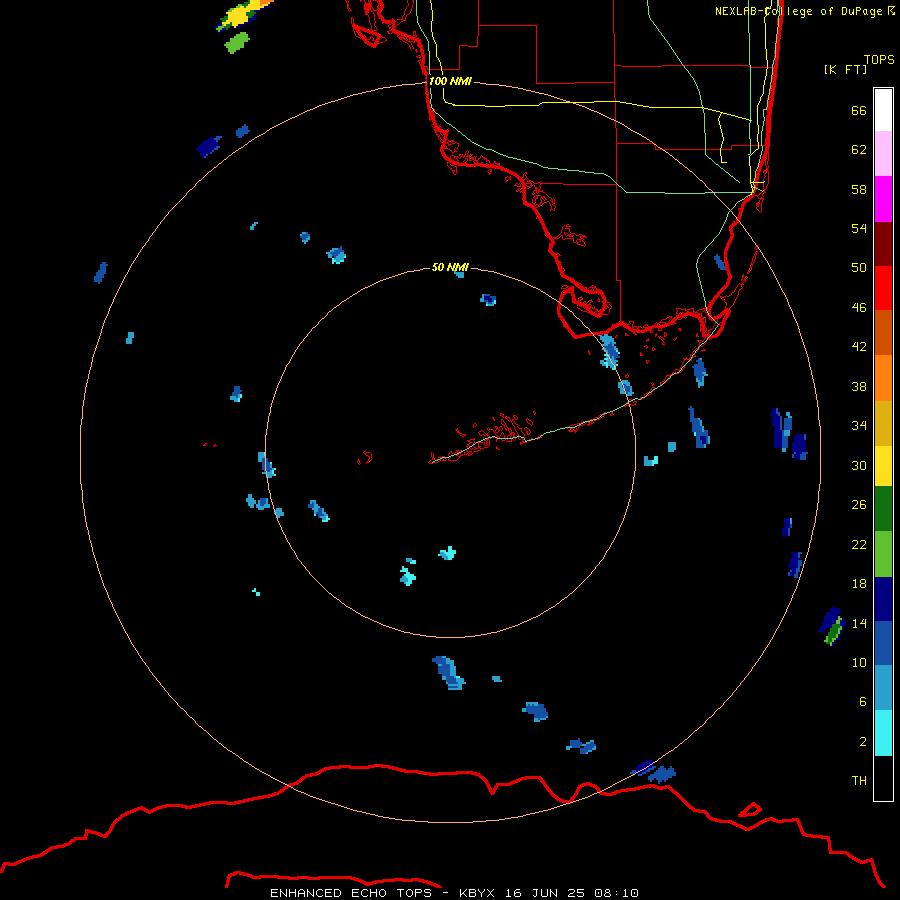Click the legend value '62'
The width and height of the screenshot is (900, 900).
[859, 150]
